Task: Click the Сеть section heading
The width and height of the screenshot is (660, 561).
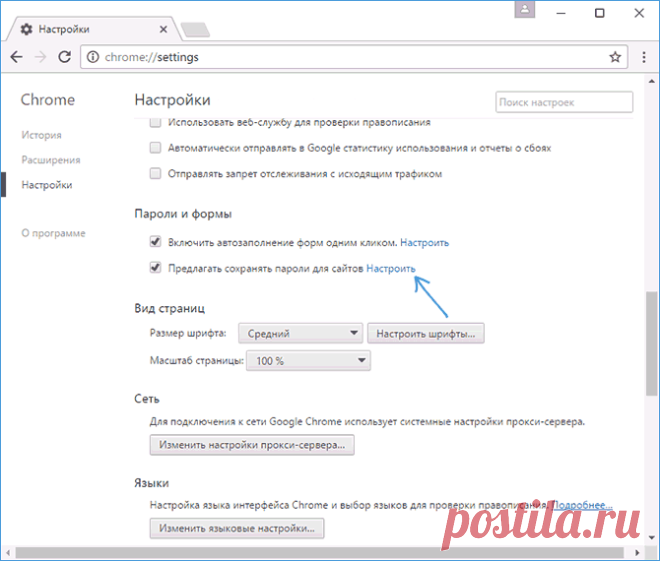Action: [147, 399]
